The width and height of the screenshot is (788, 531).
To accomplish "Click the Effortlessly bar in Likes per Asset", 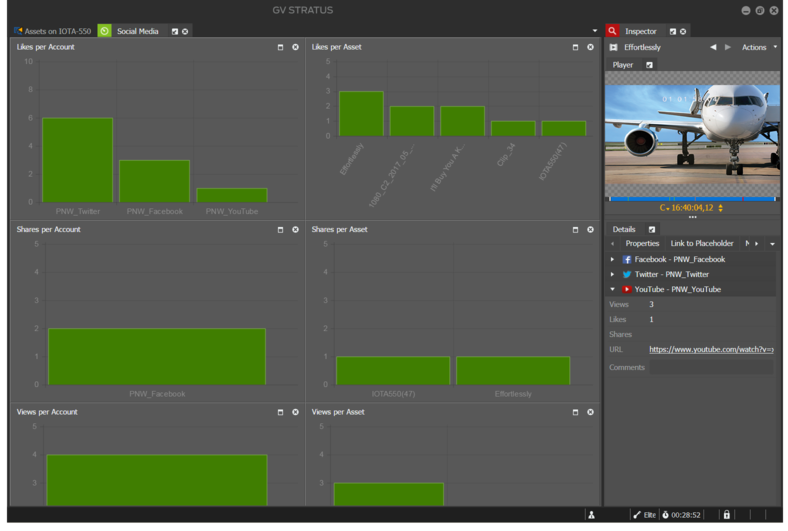I will coord(361,114).
